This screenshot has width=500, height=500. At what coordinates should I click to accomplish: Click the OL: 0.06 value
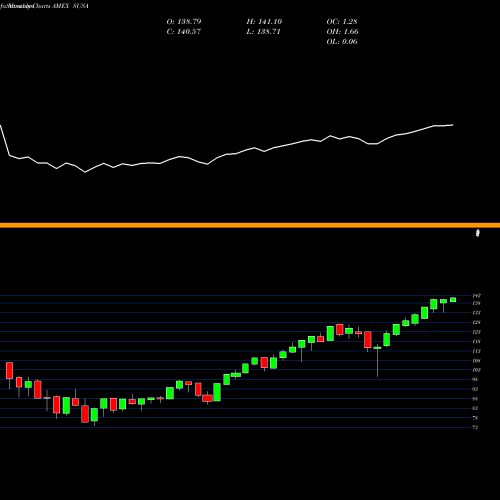[342, 42]
